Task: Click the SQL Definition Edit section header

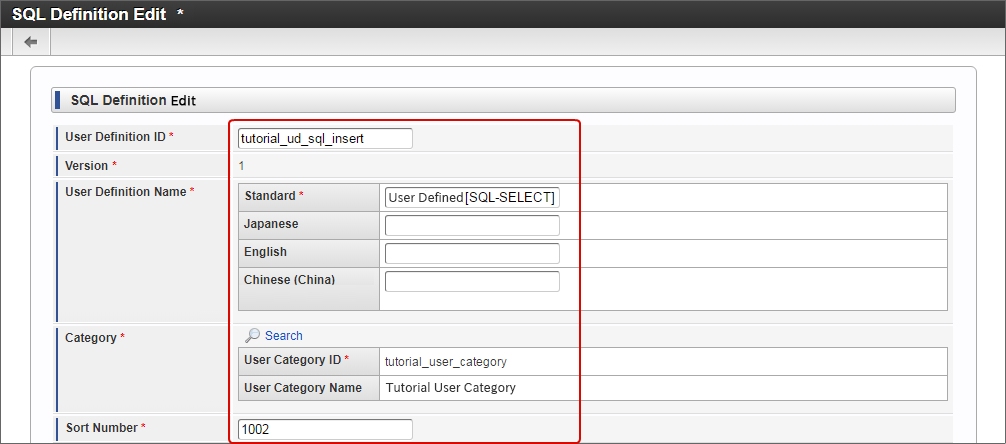Action: [x=133, y=100]
